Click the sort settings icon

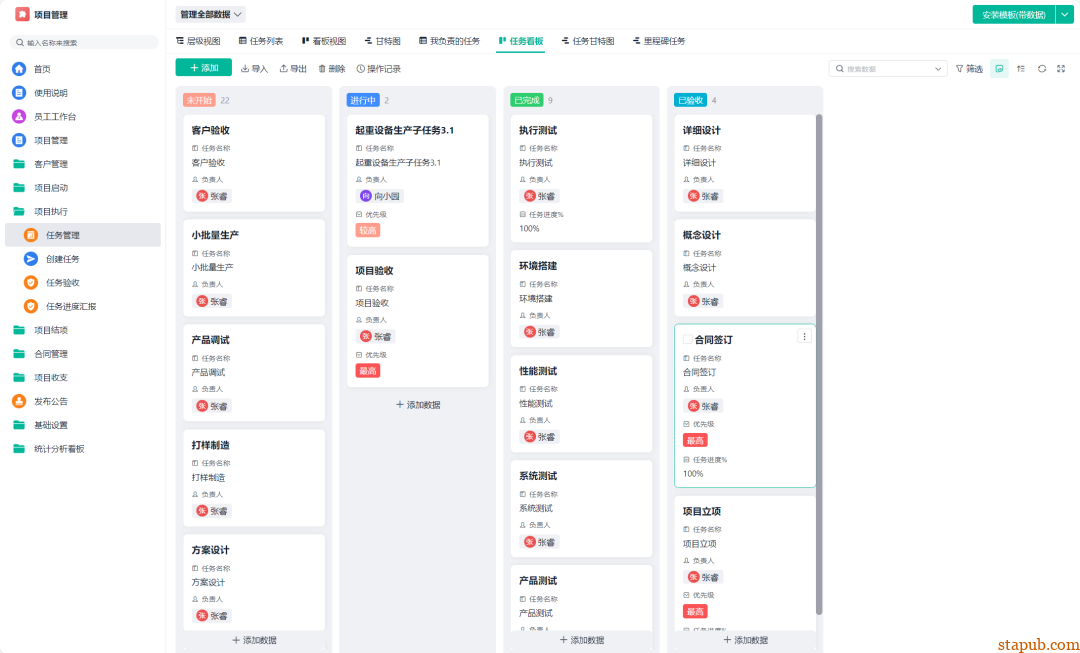click(1021, 69)
